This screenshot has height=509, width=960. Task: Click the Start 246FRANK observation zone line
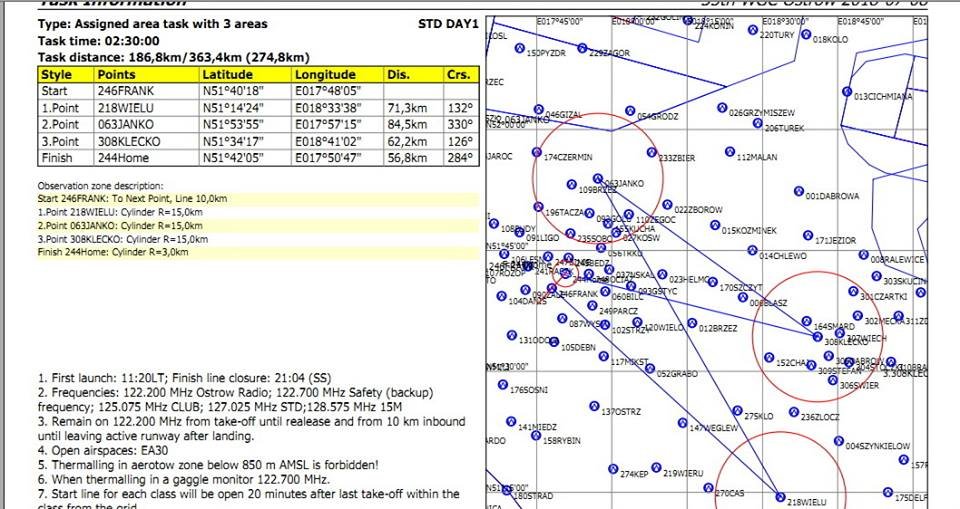132,199
